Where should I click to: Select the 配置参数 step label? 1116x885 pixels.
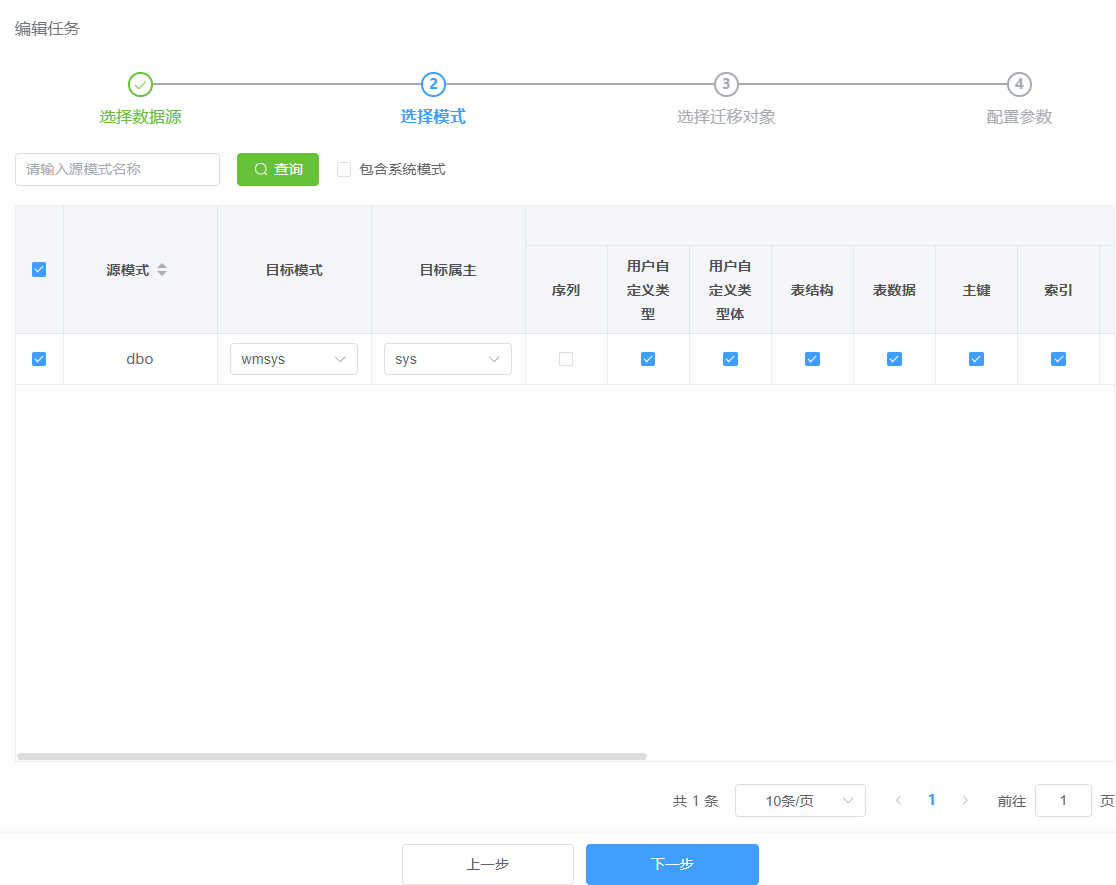point(1019,117)
